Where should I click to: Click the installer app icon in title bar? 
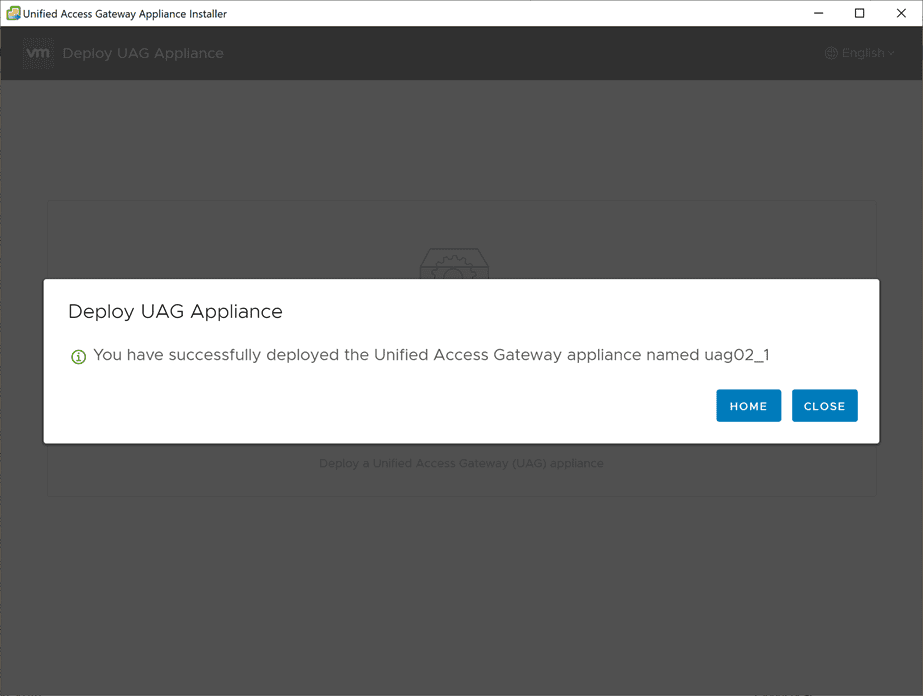pyautogui.click(x=13, y=13)
